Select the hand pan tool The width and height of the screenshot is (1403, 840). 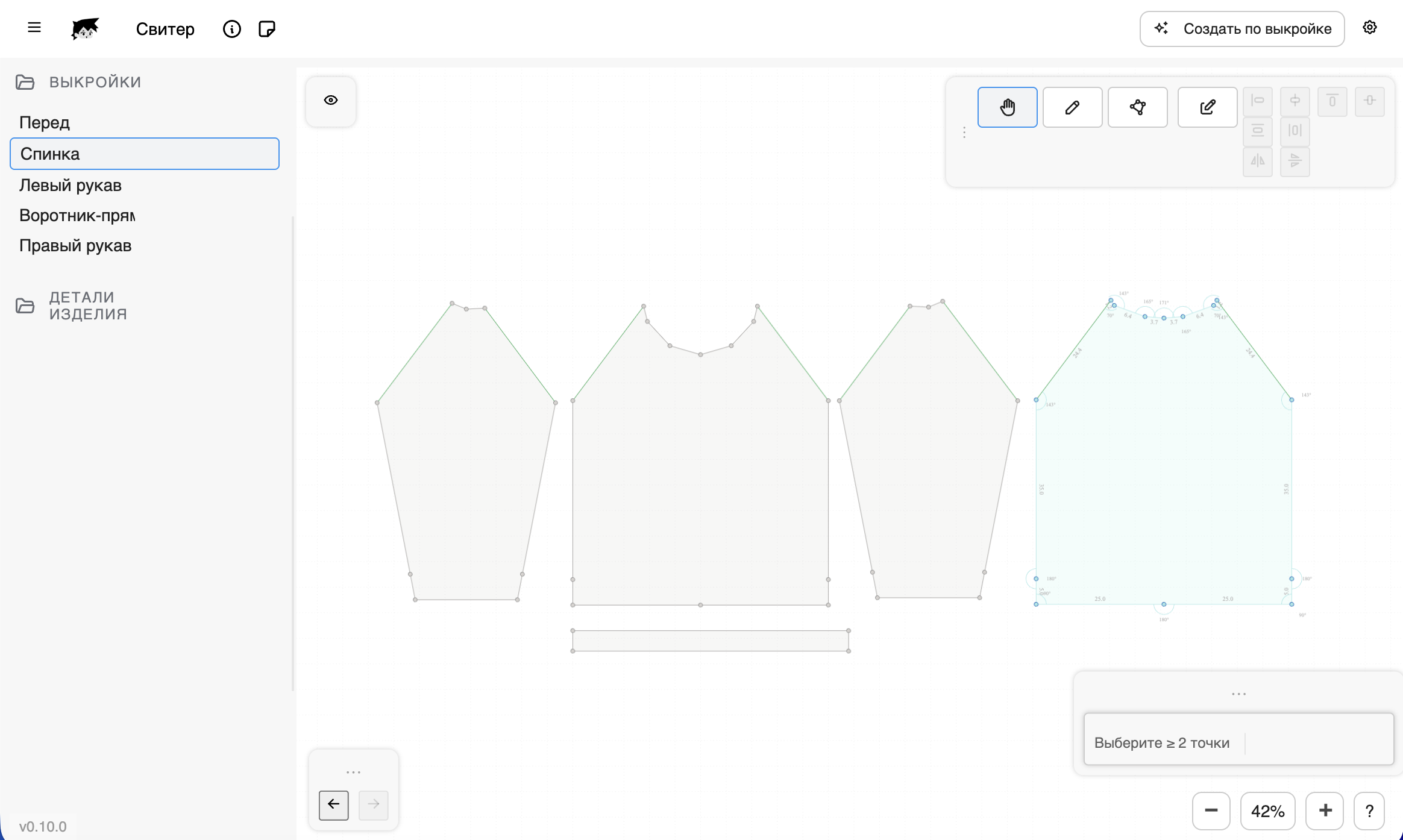coord(1007,107)
